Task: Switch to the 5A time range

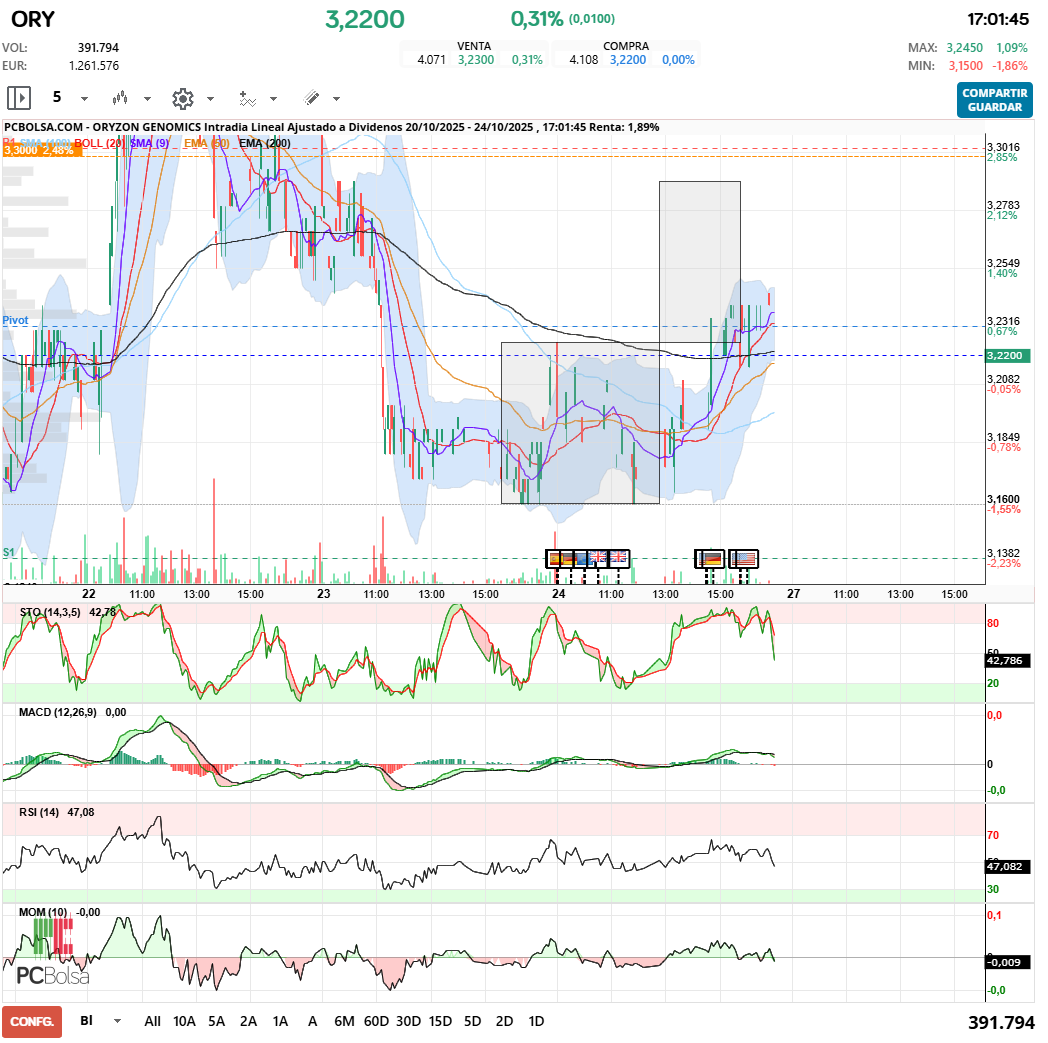Action: coord(217,1021)
